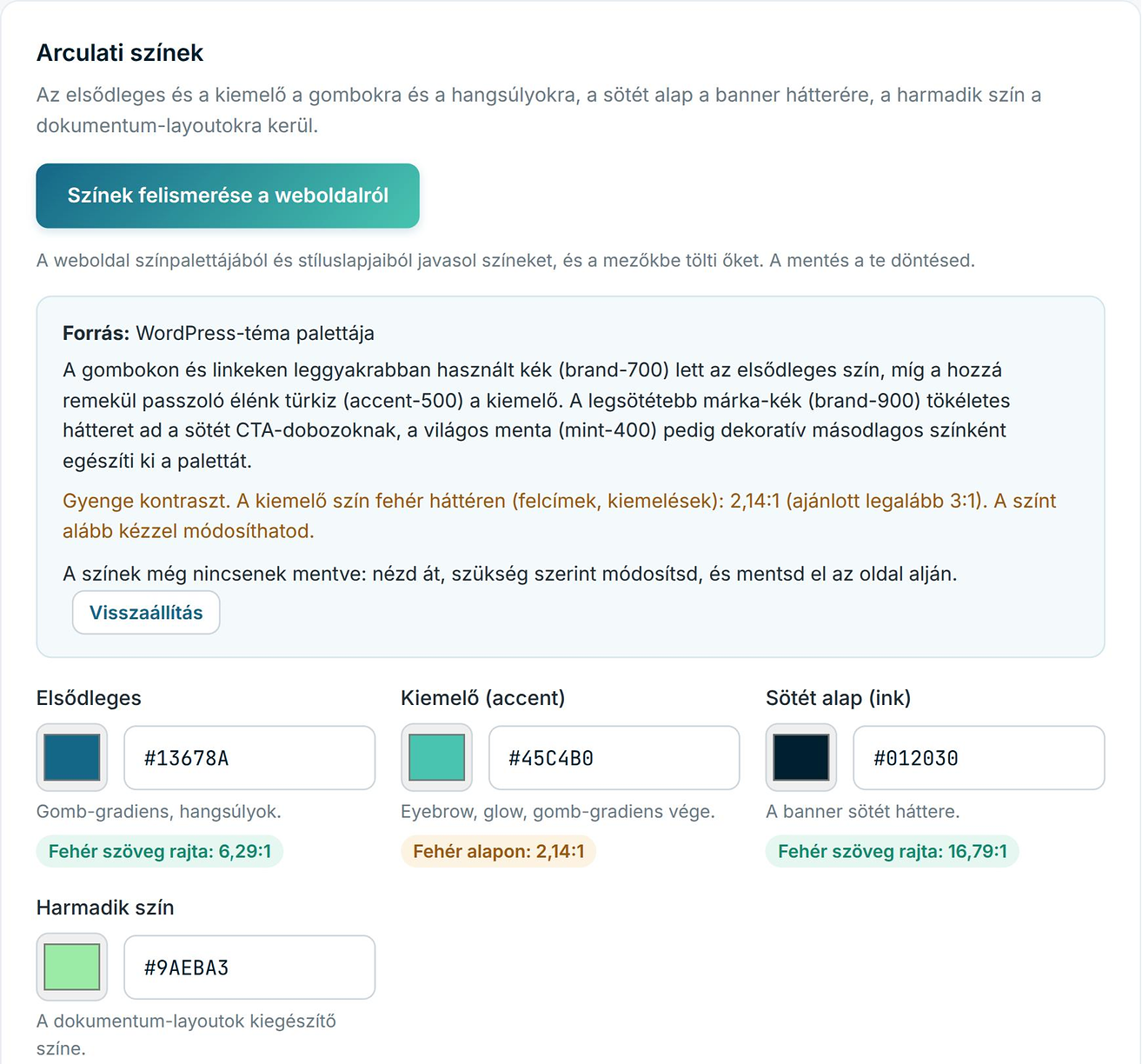Focus the #13678A hex input field
This screenshot has height=1064, width=1142.
pos(249,758)
